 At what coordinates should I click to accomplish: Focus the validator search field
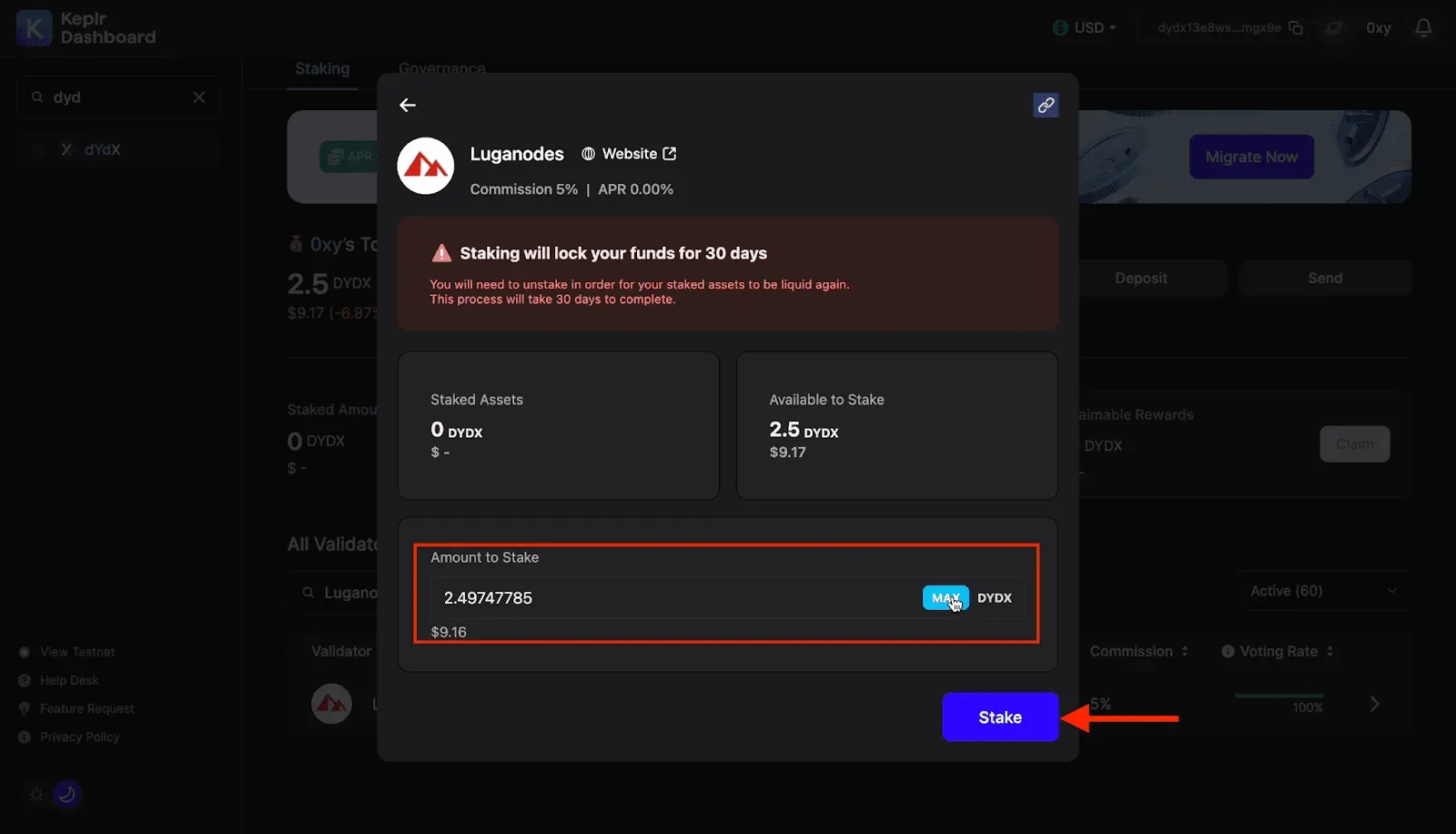(333, 593)
